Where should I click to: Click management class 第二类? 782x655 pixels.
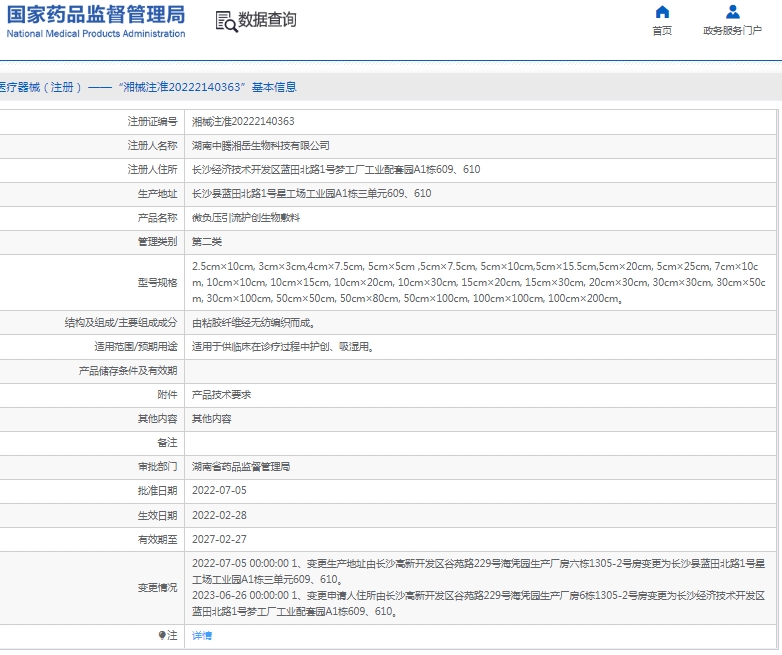pyautogui.click(x=207, y=241)
